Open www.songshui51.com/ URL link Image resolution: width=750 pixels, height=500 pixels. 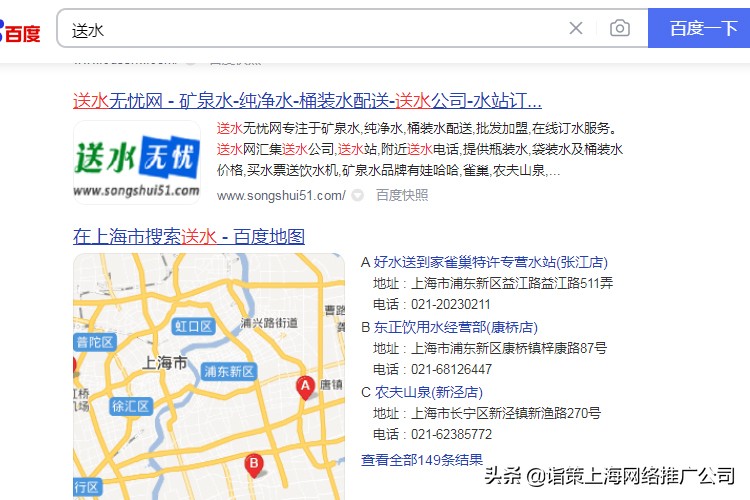(x=281, y=195)
